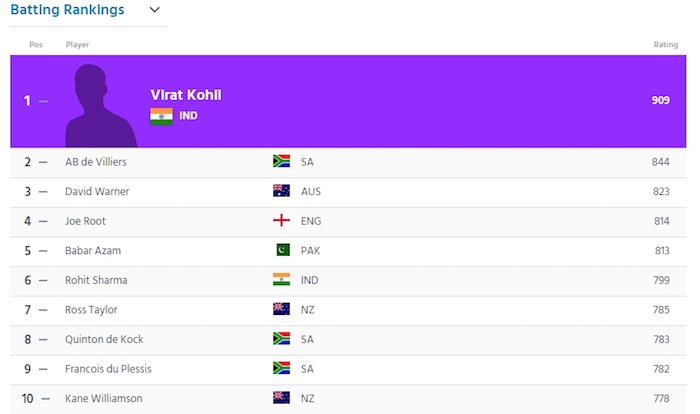Click New Zealand flag in Kane Williamson row
This screenshot has width=700, height=414.
(281, 398)
